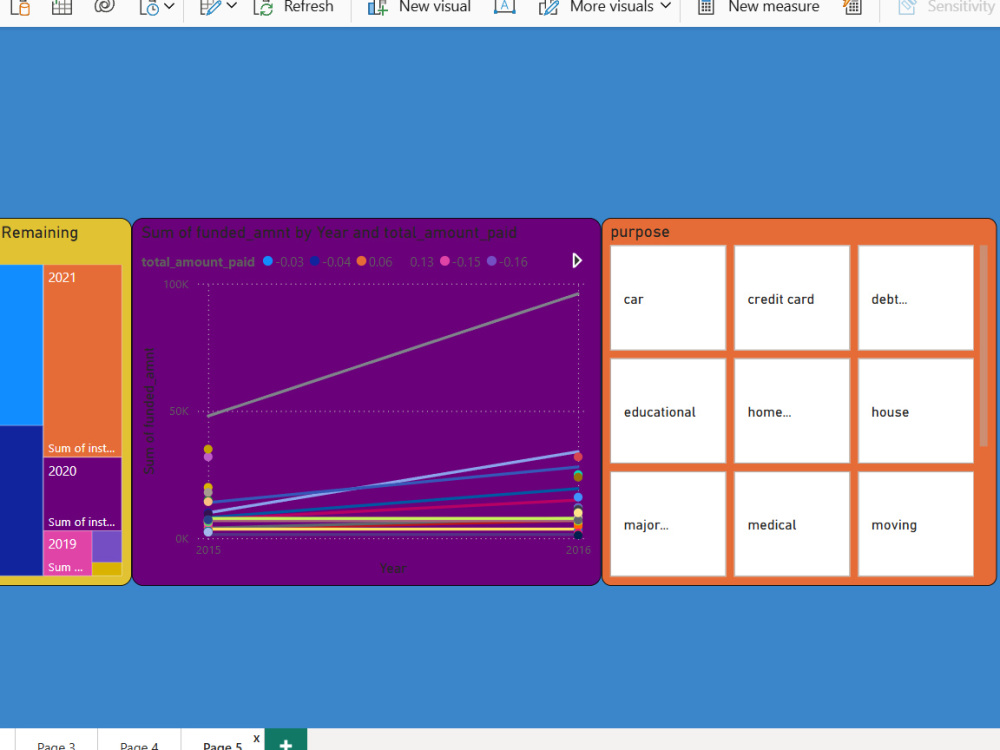Click the -0.16 legend item
The width and height of the screenshot is (1000, 750).
pos(507,262)
